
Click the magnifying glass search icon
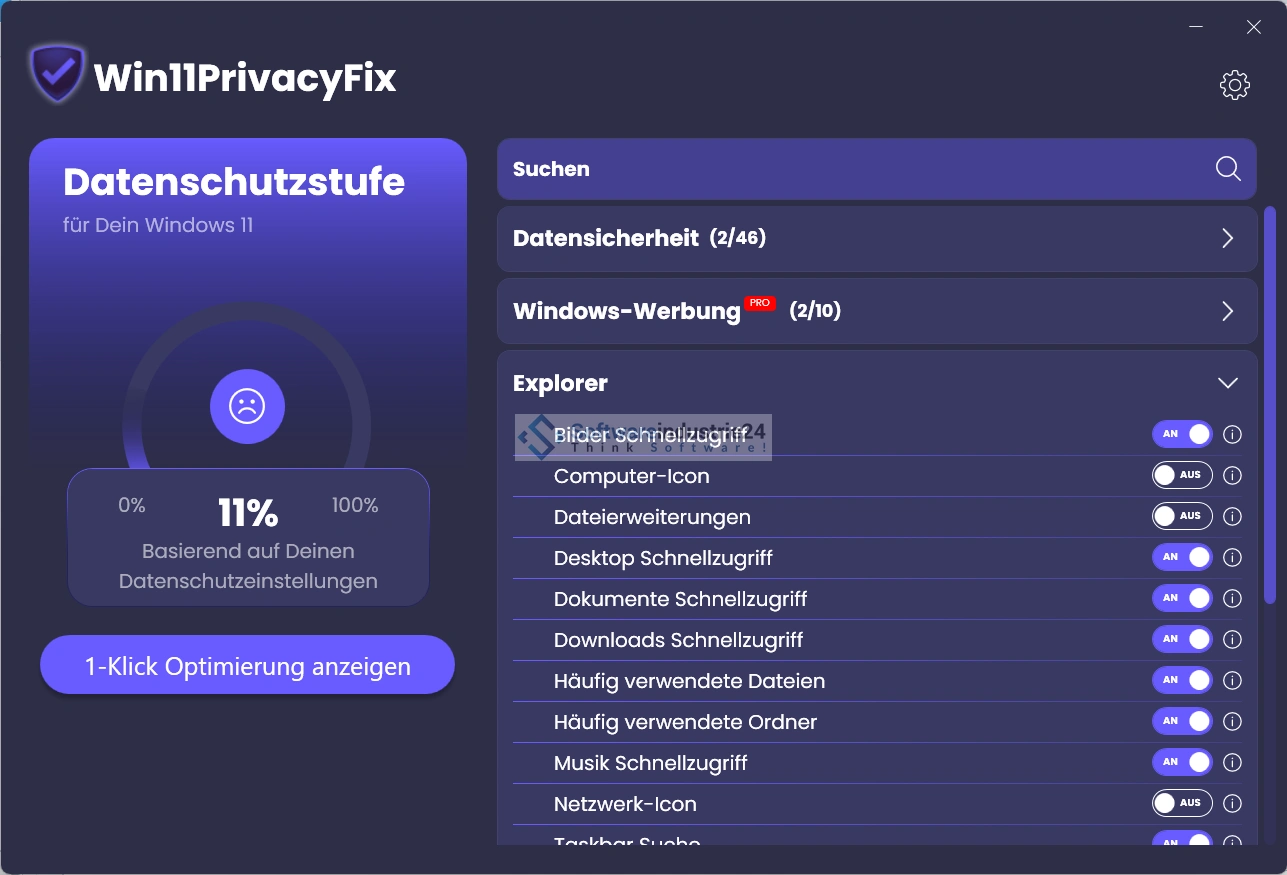point(1228,169)
